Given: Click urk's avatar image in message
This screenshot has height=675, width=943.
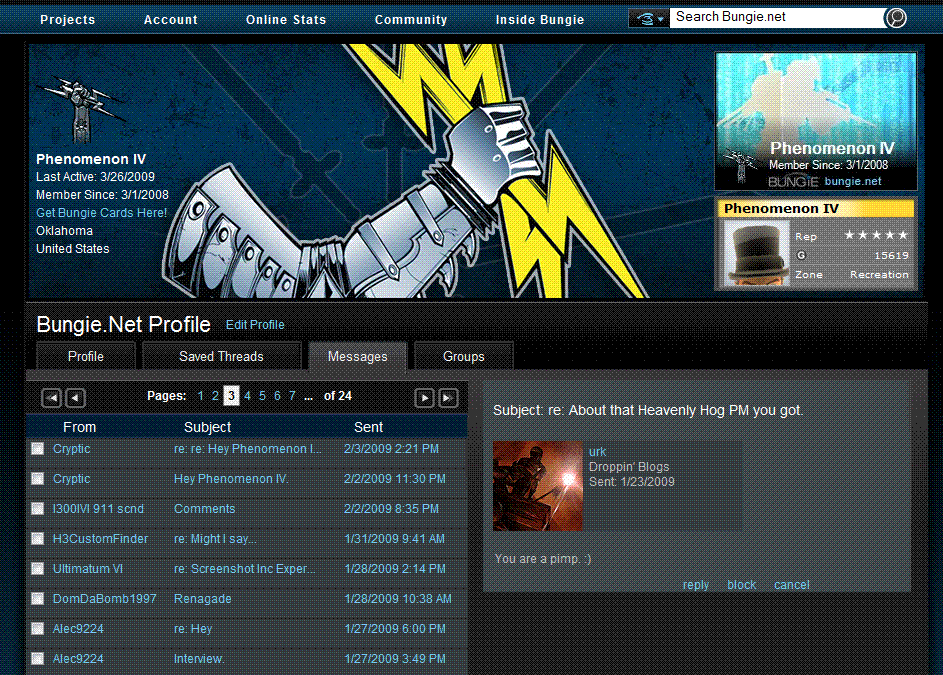Looking at the screenshot, I should click(537, 486).
